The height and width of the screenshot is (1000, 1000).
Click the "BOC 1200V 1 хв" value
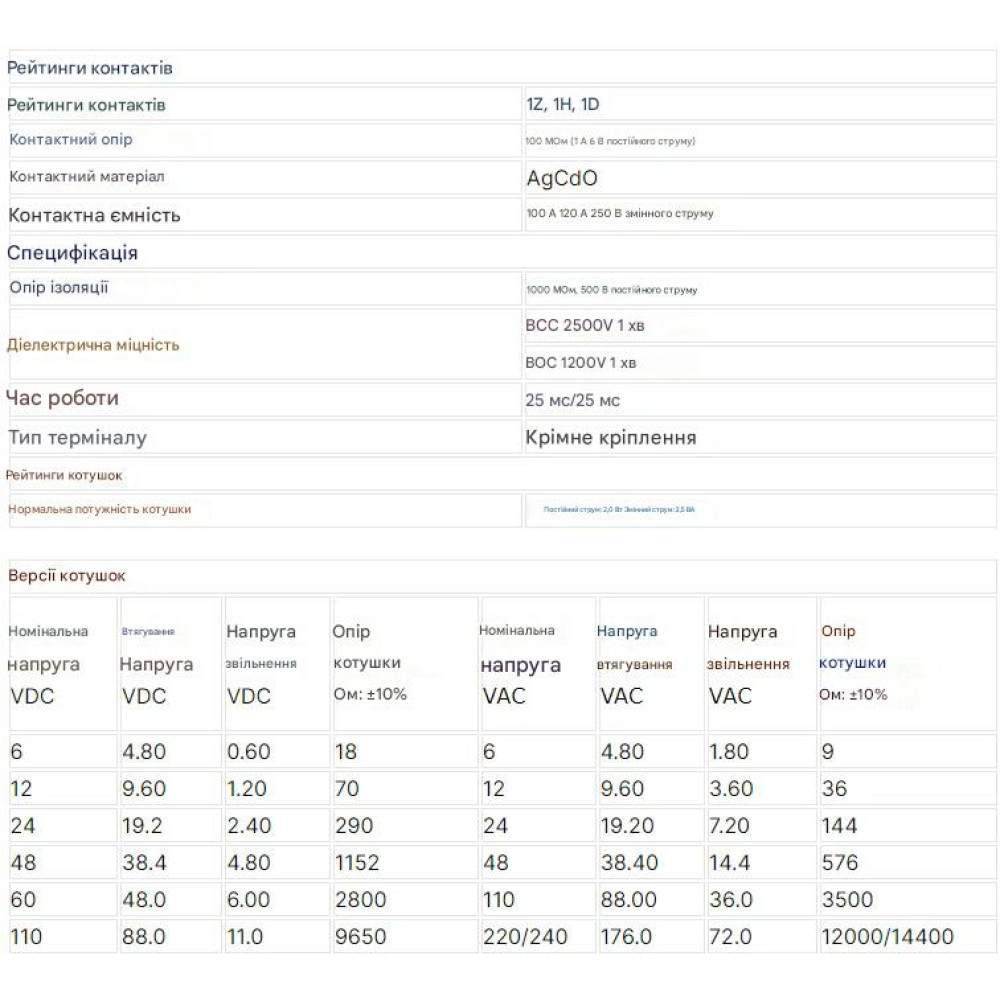pos(580,363)
